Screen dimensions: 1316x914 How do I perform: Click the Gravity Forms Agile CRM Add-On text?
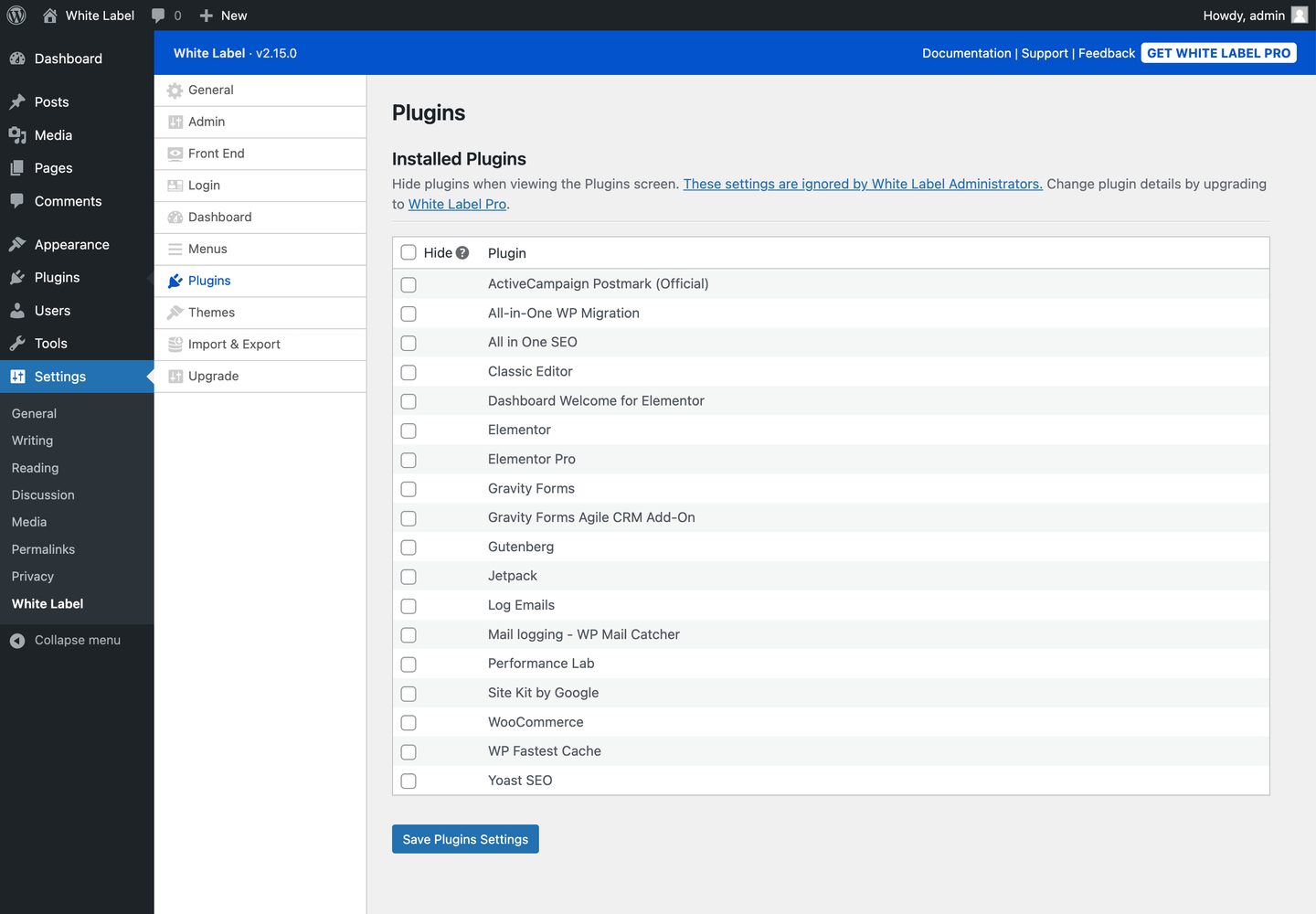[x=591, y=517]
